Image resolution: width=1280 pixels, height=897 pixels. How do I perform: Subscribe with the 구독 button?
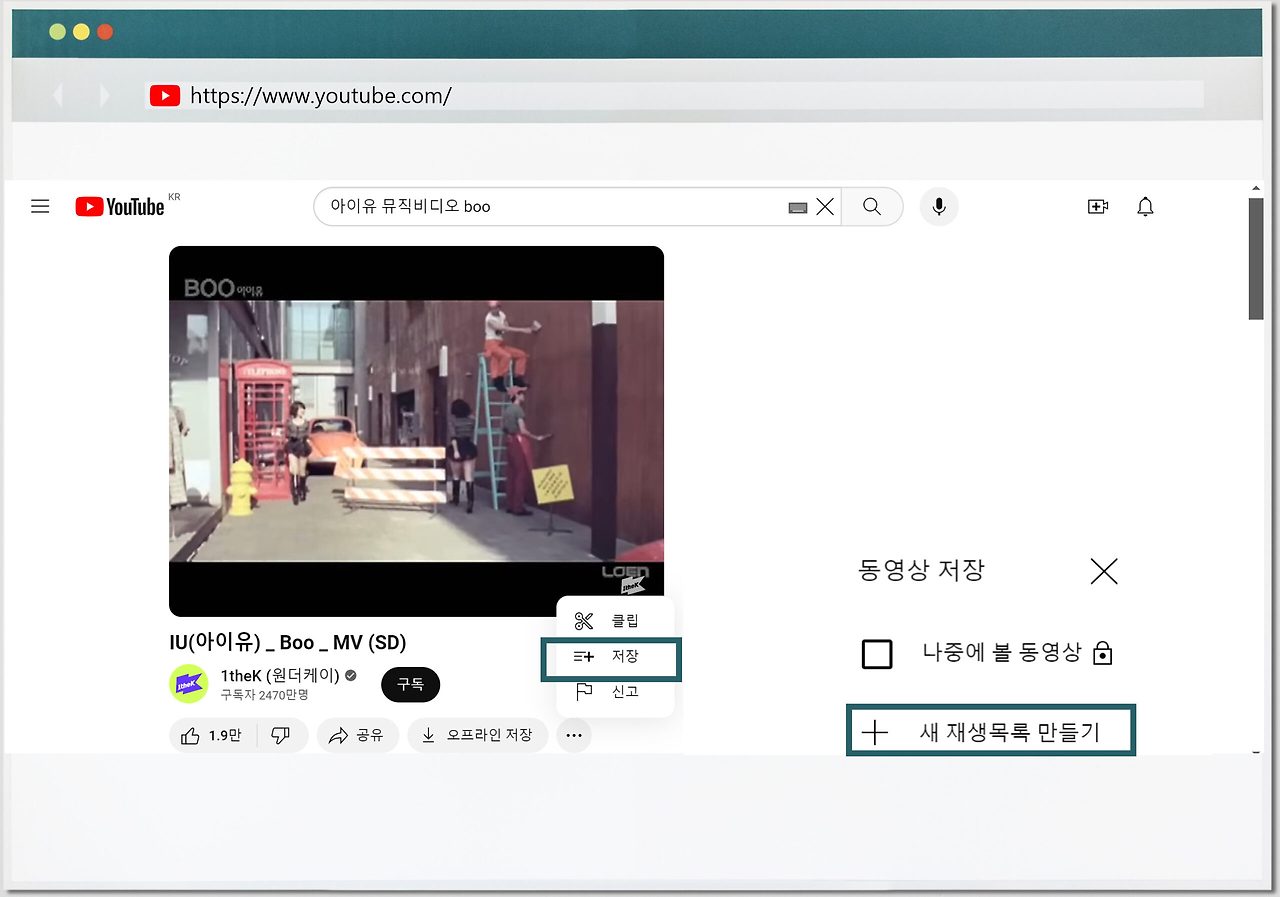(410, 684)
